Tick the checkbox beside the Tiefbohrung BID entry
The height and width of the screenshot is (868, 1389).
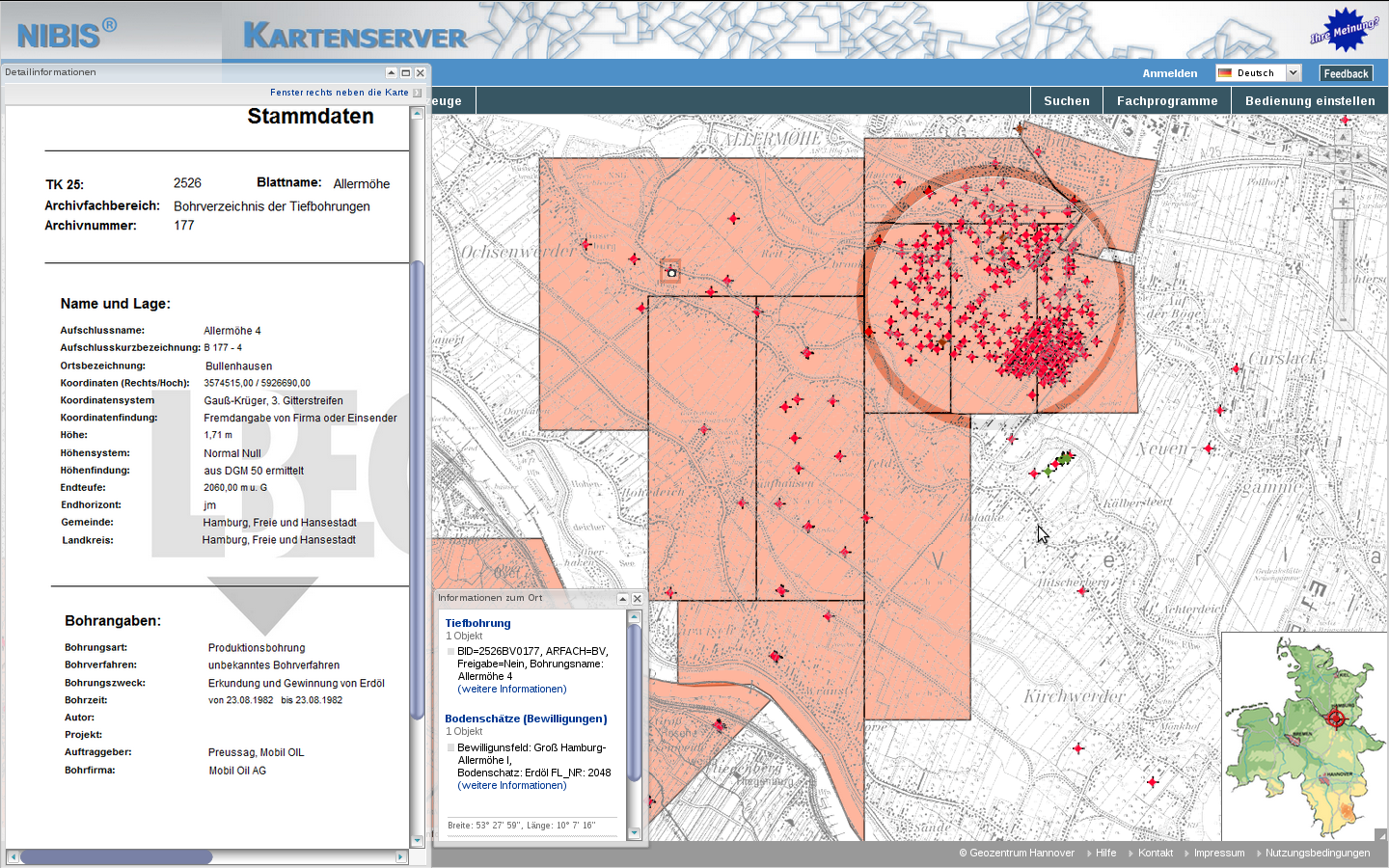tap(450, 651)
